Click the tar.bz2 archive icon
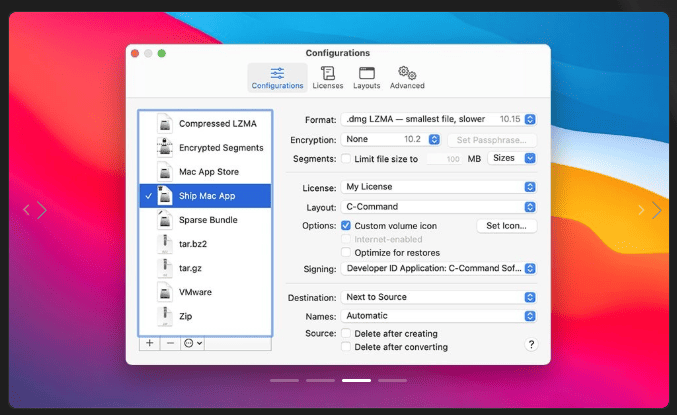 point(165,244)
